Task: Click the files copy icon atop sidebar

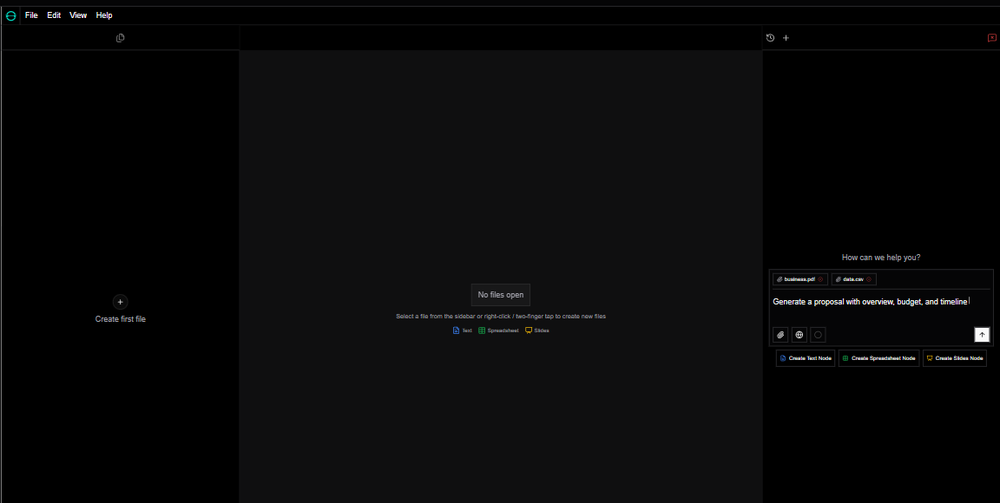Action: [x=121, y=38]
